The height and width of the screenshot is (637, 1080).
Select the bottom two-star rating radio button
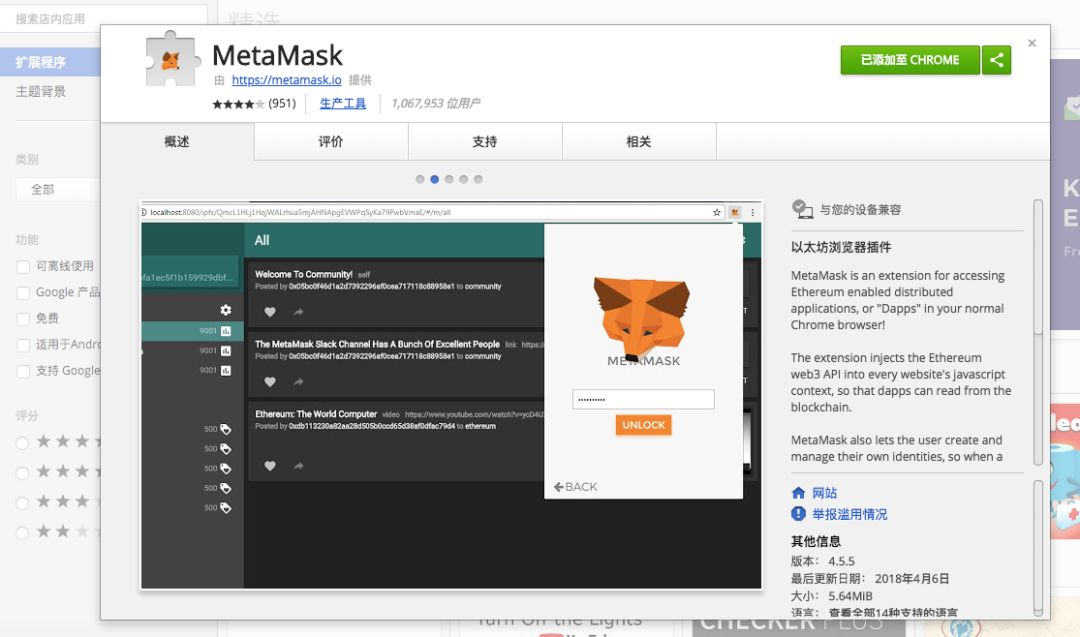23,532
